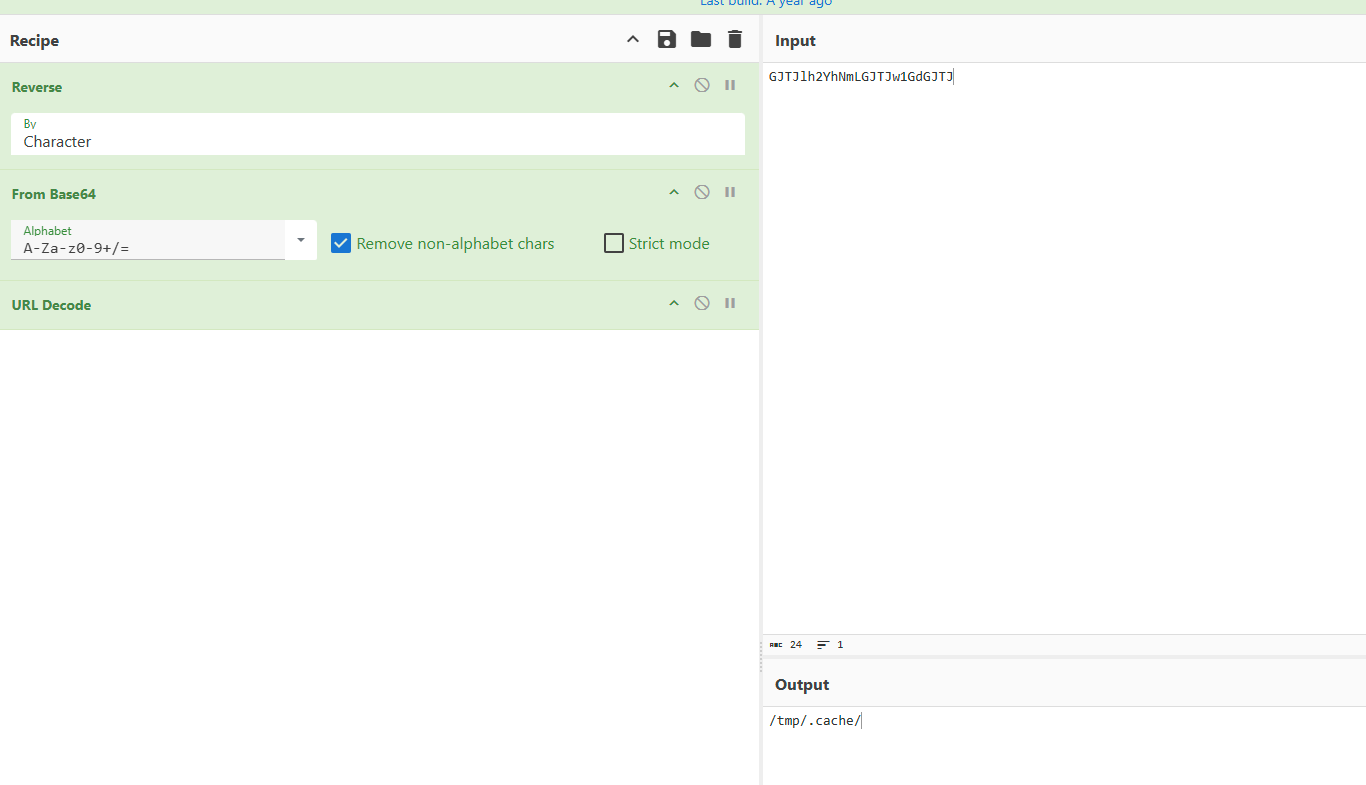Click the Alphabet text field
Image resolution: width=1366 pixels, height=785 pixels.
coord(148,240)
